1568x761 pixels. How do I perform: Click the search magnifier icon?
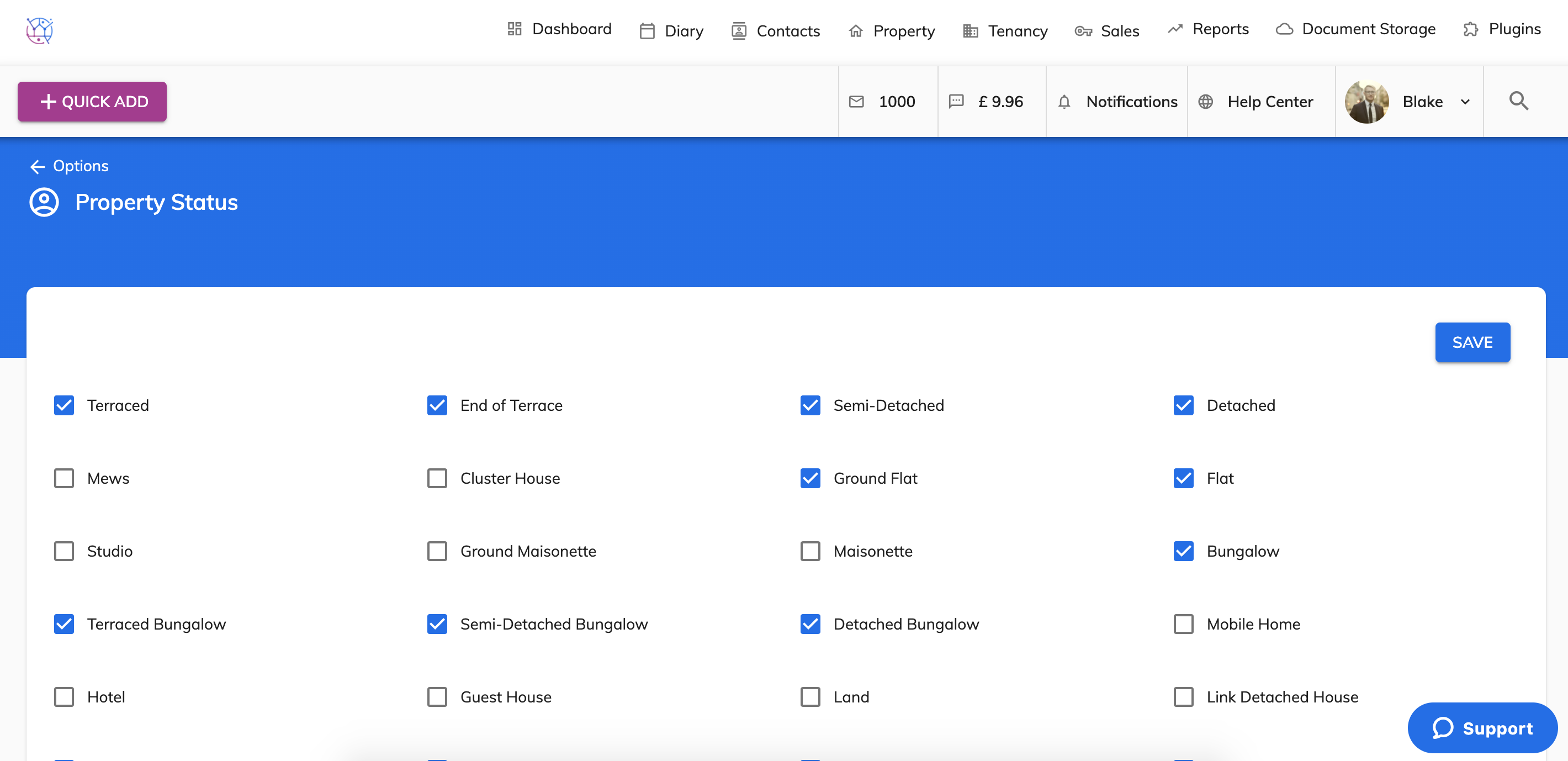coord(1518,101)
